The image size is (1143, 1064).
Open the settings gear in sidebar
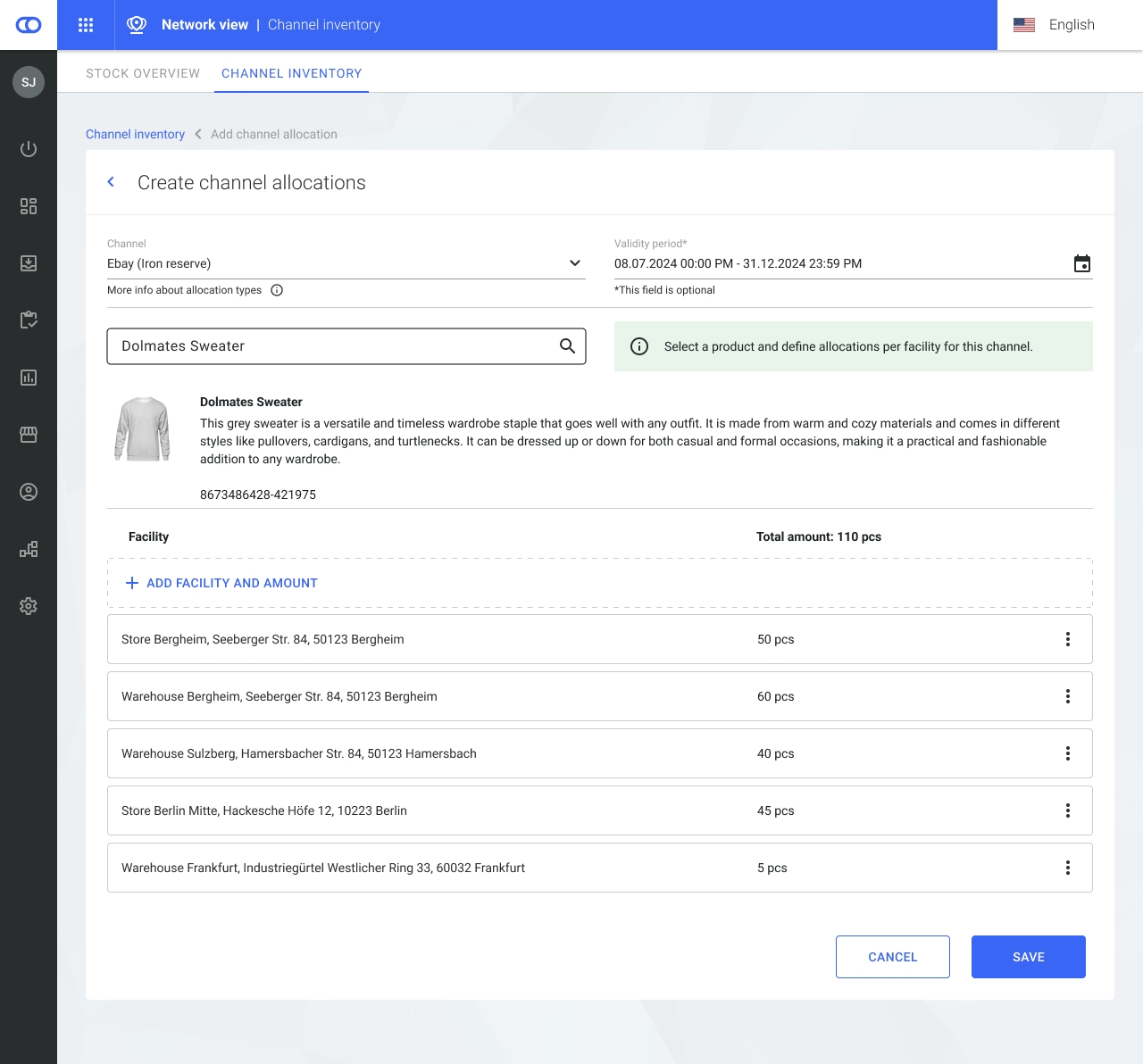click(29, 606)
